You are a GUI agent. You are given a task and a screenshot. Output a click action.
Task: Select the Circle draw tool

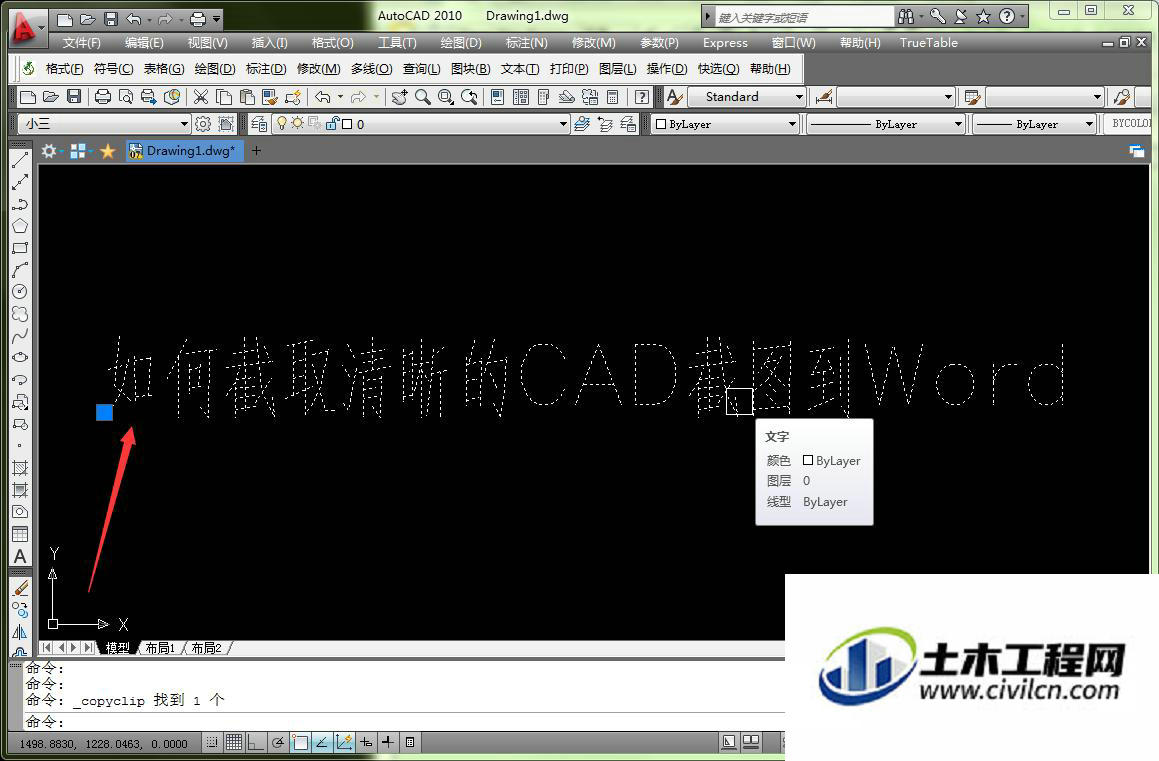pos(20,292)
